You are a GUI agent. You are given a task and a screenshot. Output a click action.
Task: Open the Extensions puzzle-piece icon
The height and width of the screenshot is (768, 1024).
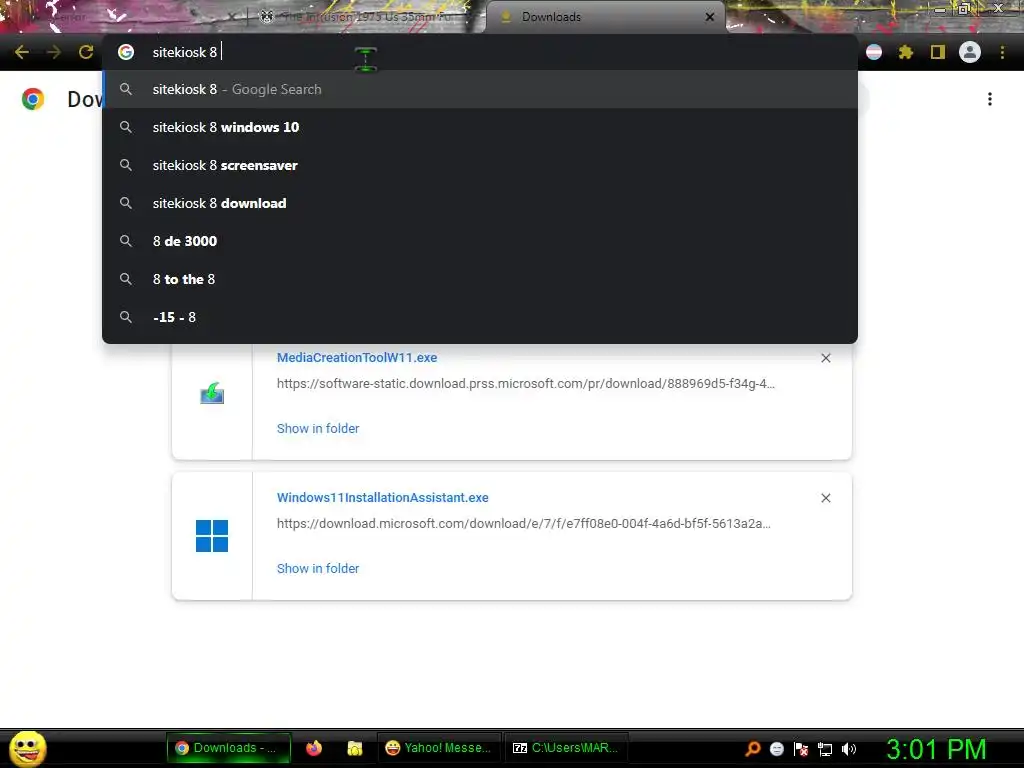pyautogui.click(x=906, y=52)
